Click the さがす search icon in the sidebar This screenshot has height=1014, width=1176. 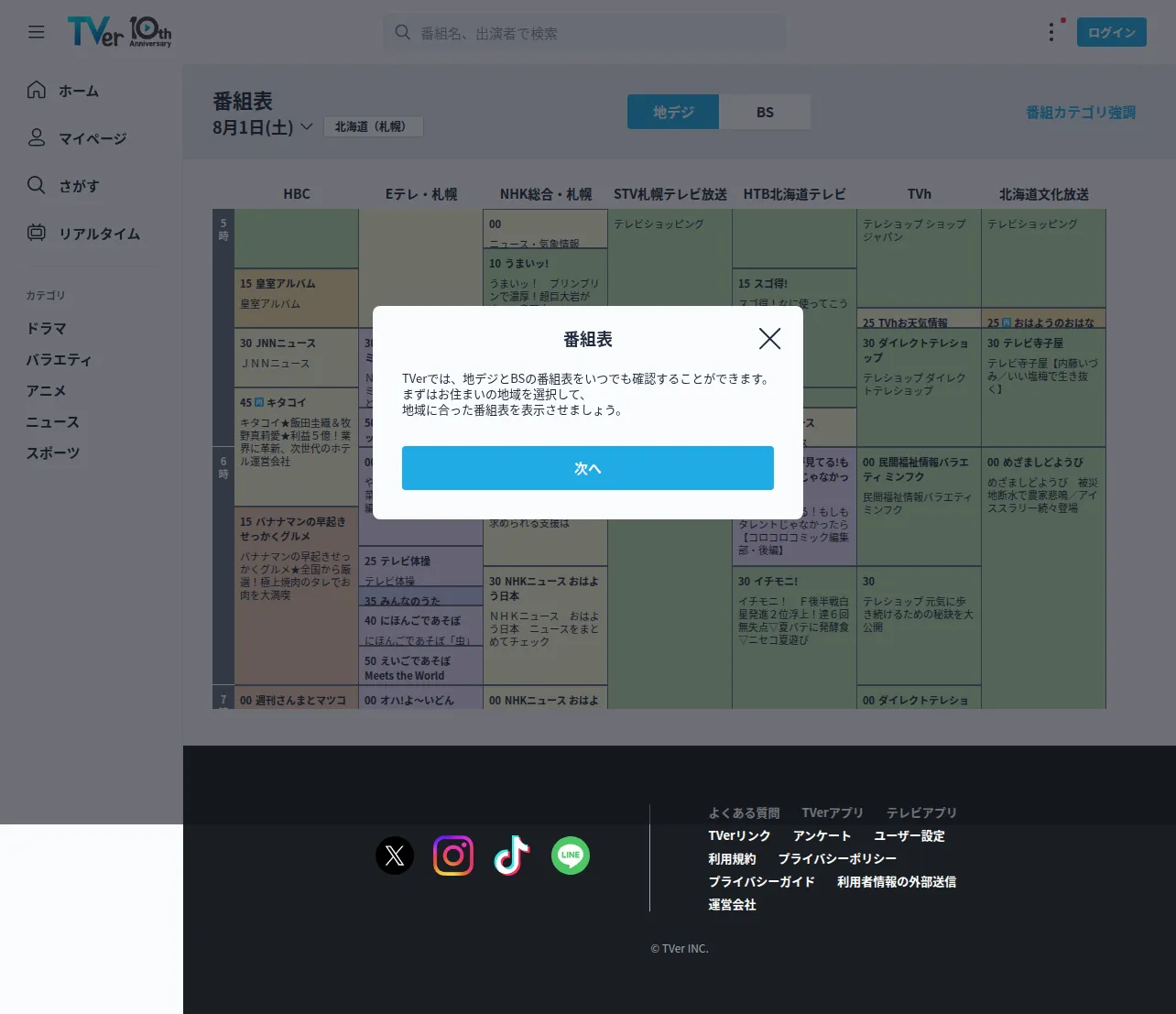[36, 185]
